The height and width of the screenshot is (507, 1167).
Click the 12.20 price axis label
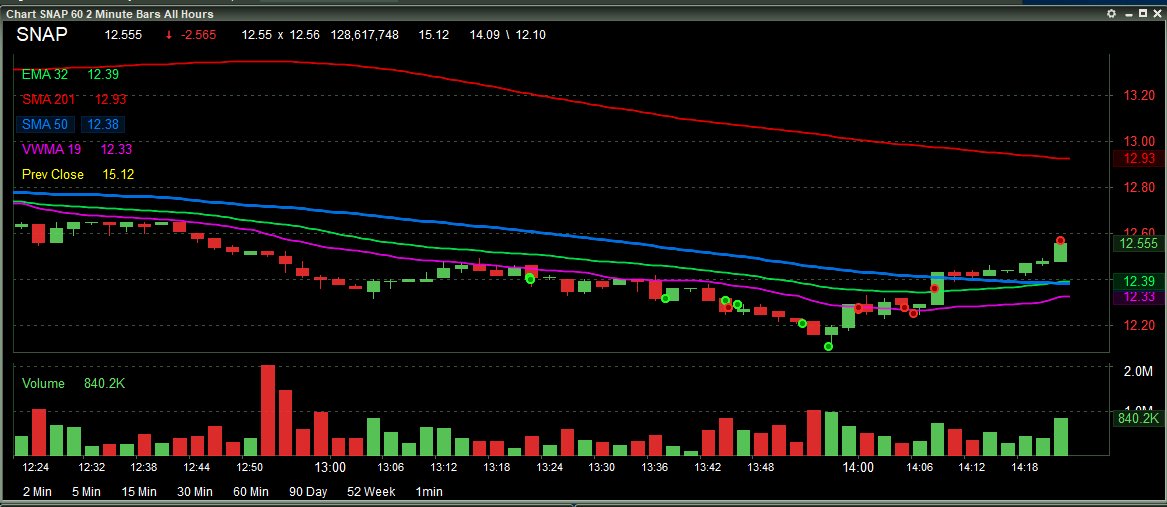click(1139, 325)
